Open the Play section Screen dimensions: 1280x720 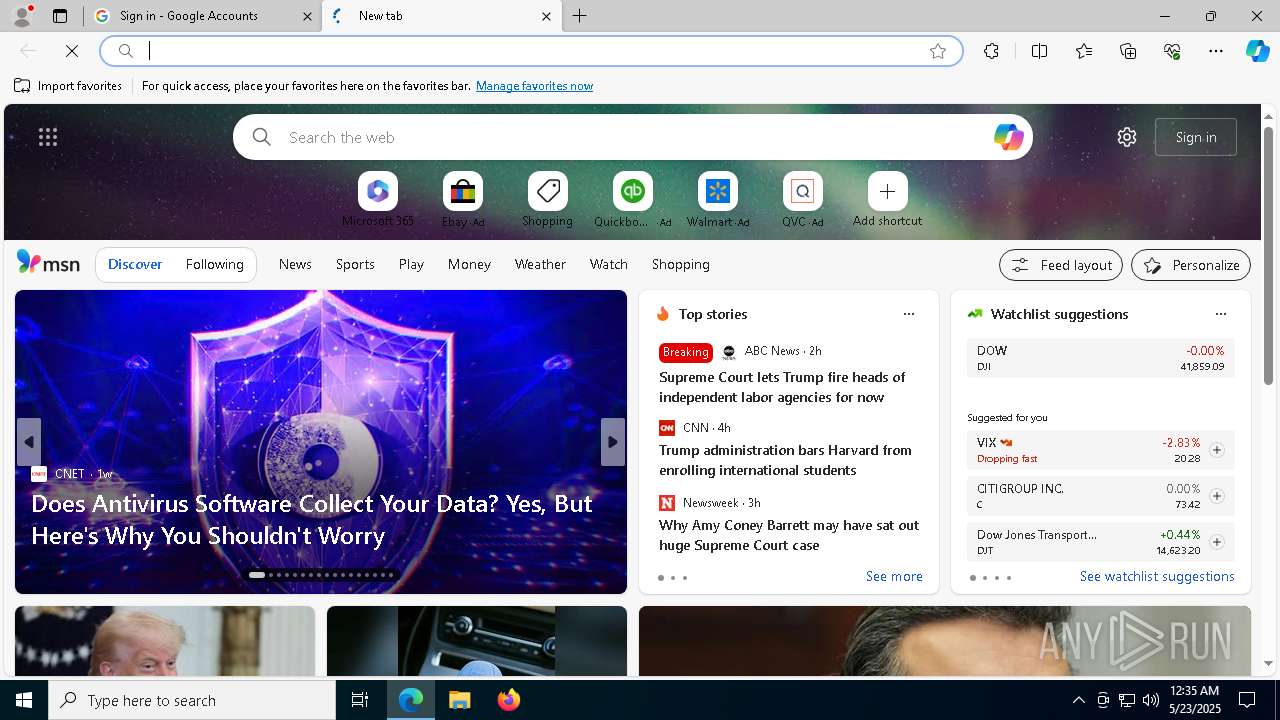pyautogui.click(x=411, y=264)
